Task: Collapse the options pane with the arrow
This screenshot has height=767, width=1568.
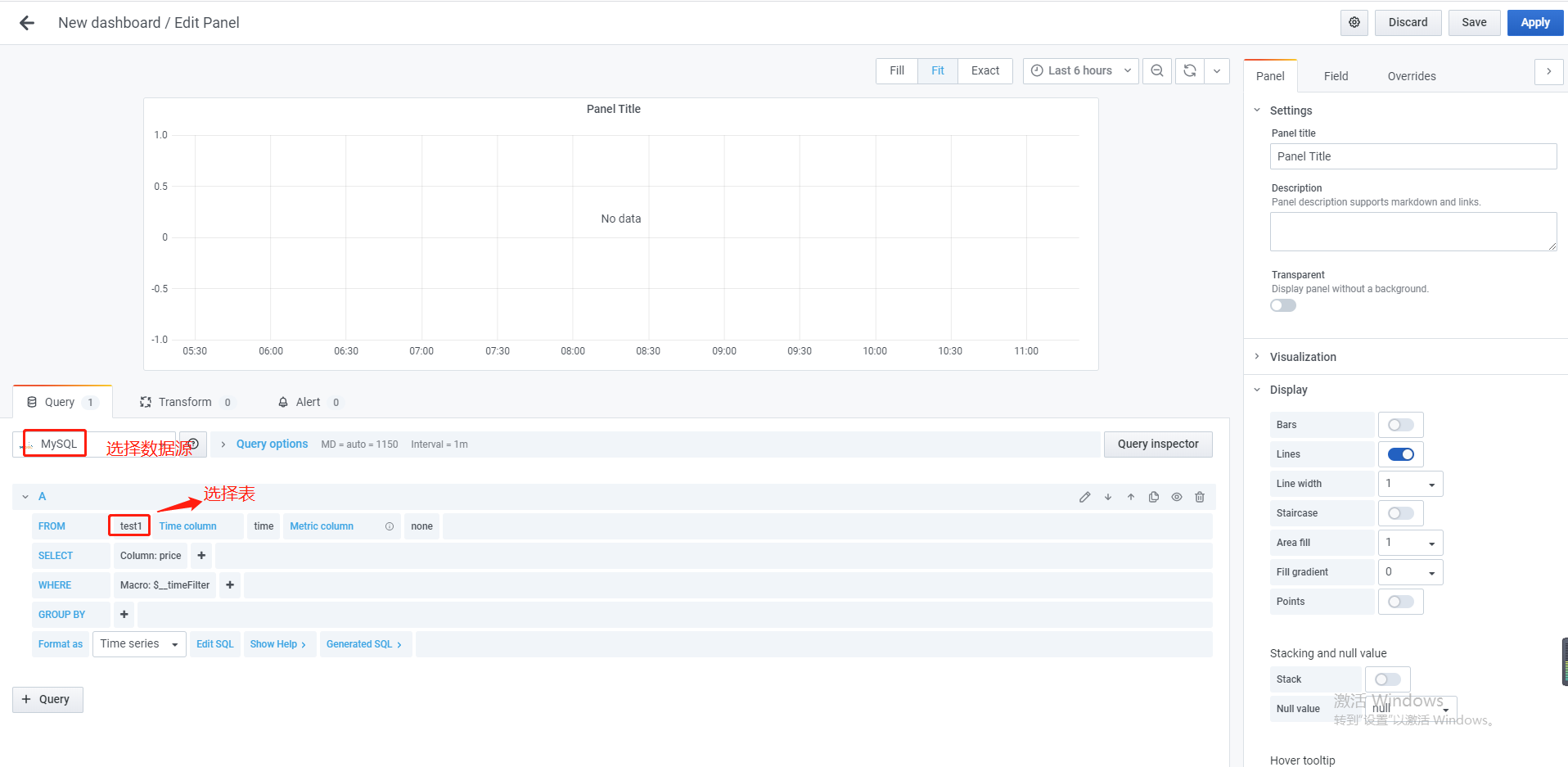Action: pyautogui.click(x=1548, y=71)
